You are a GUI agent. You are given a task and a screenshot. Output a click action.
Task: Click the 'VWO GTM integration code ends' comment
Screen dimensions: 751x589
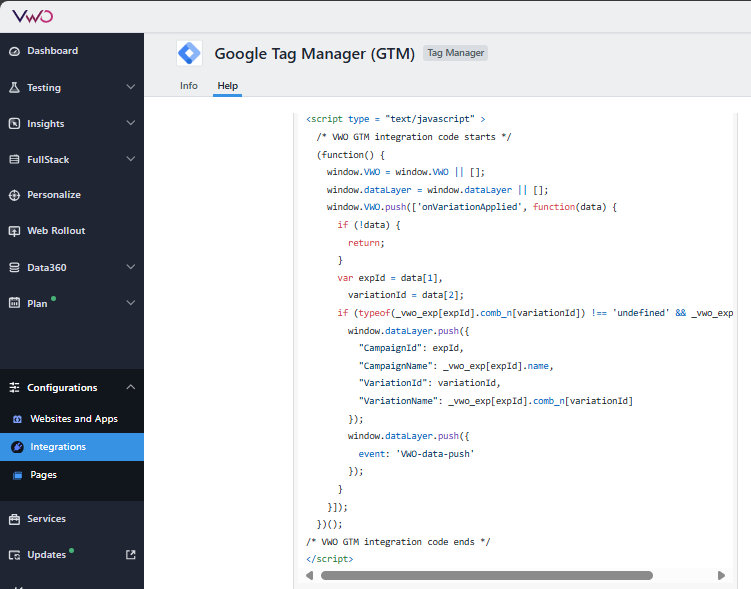pos(398,542)
